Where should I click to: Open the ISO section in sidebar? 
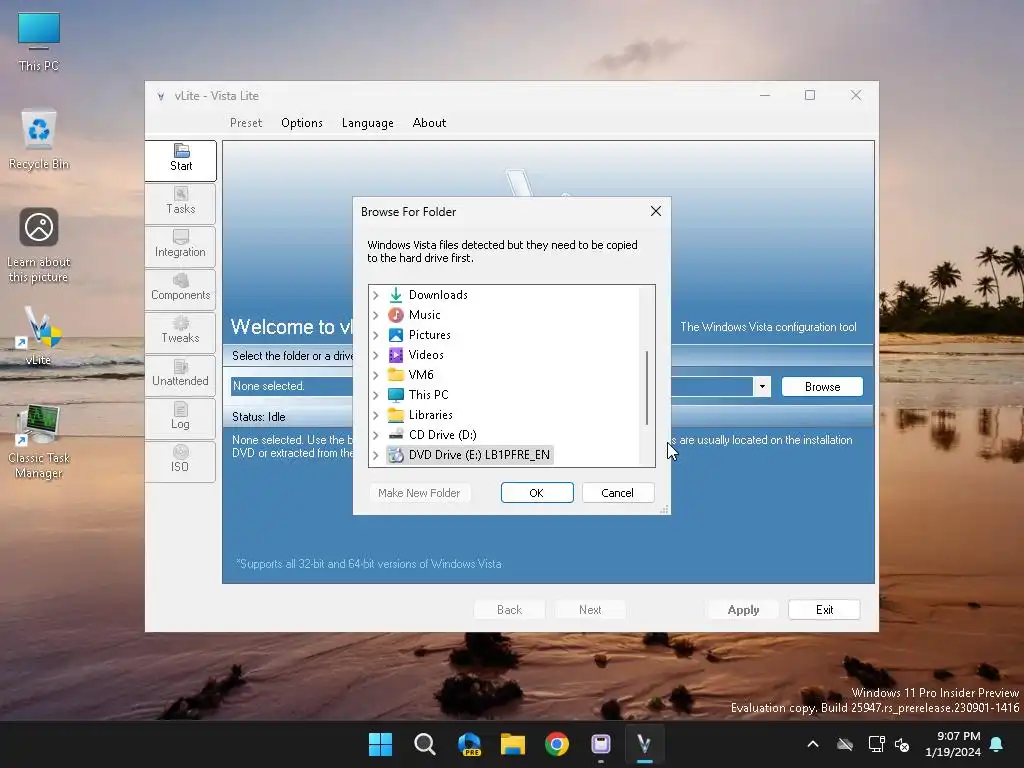[x=181, y=461]
